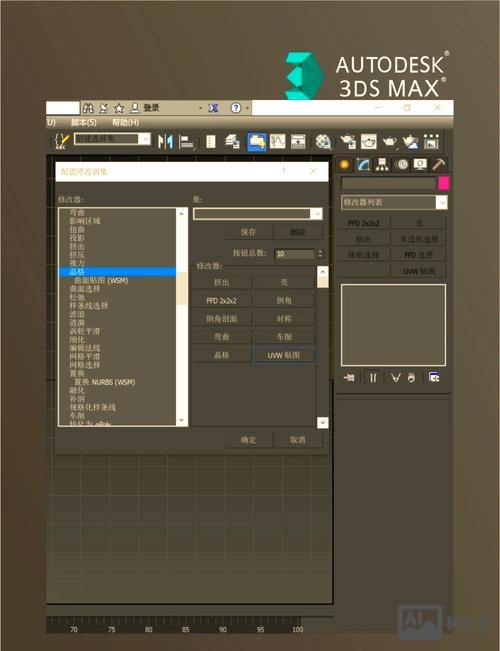Open the question mark help icon
Image resolution: width=500 pixels, height=651 pixels.
[x=235, y=108]
